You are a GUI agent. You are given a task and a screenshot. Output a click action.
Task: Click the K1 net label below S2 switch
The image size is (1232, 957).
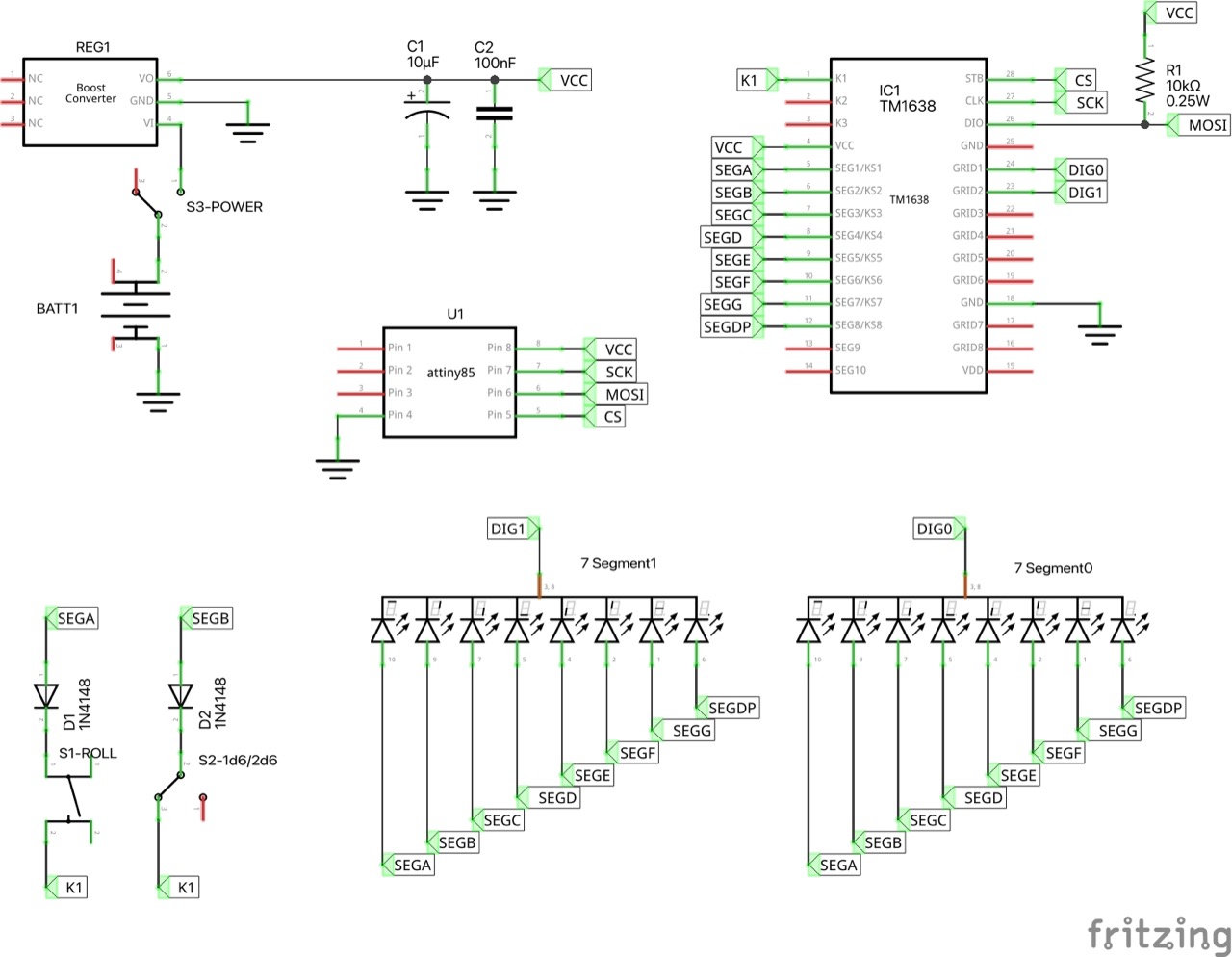coord(178,888)
